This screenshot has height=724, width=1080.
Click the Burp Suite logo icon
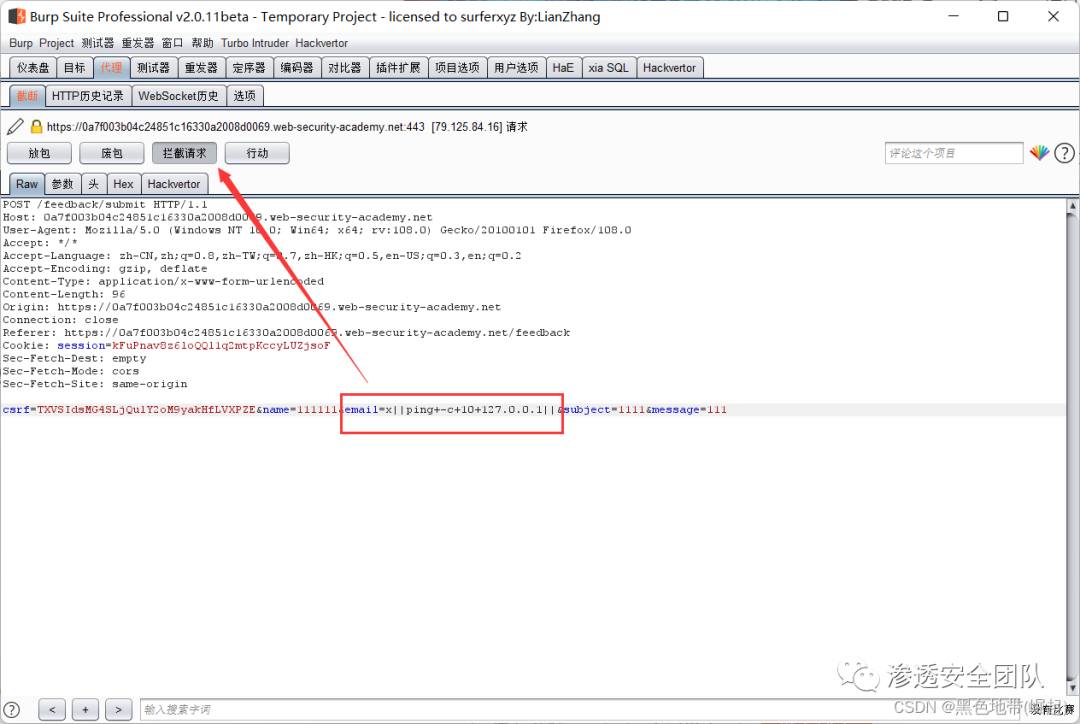(17, 16)
